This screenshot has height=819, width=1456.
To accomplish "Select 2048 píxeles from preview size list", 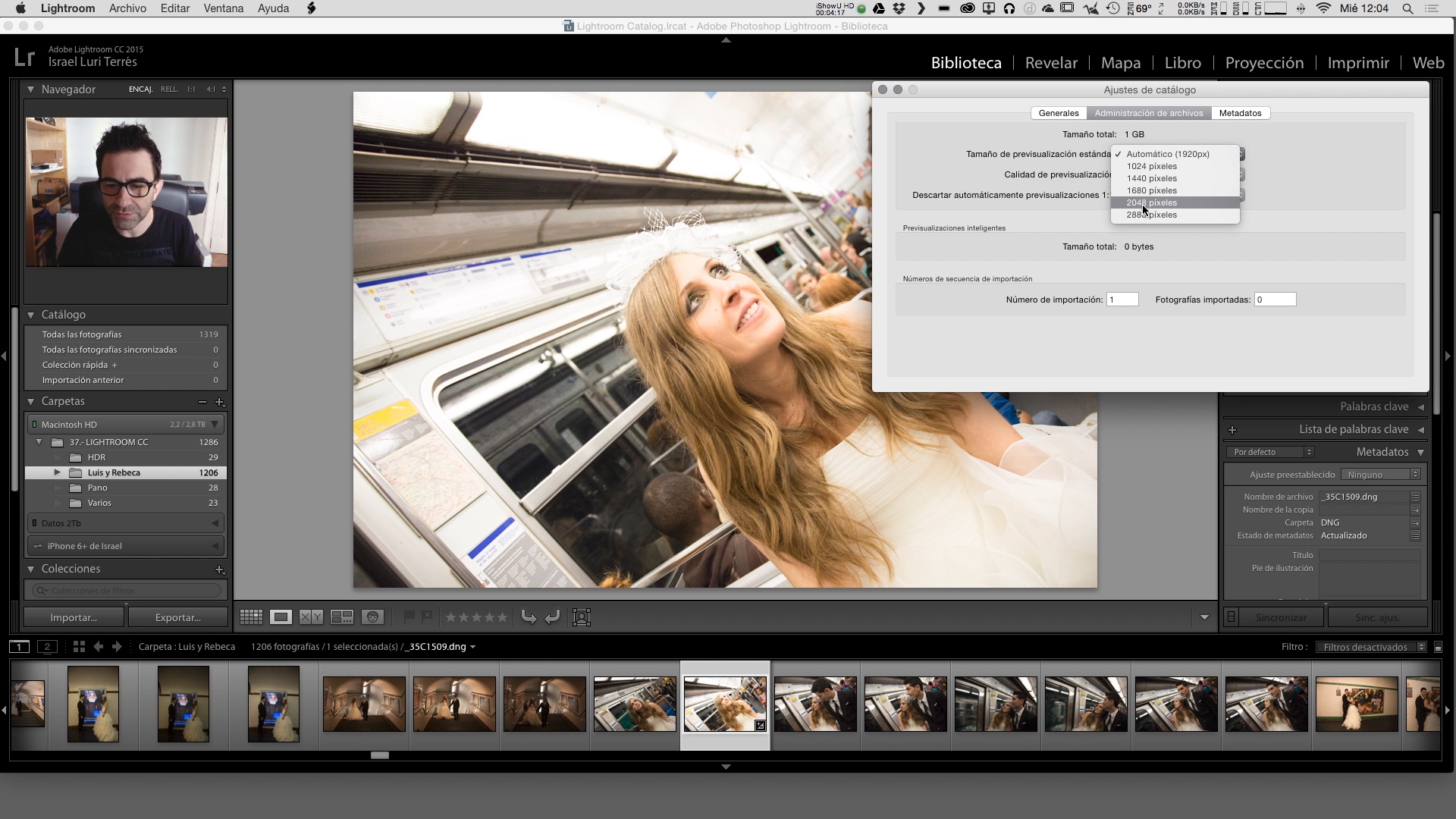I will pos(1151,202).
